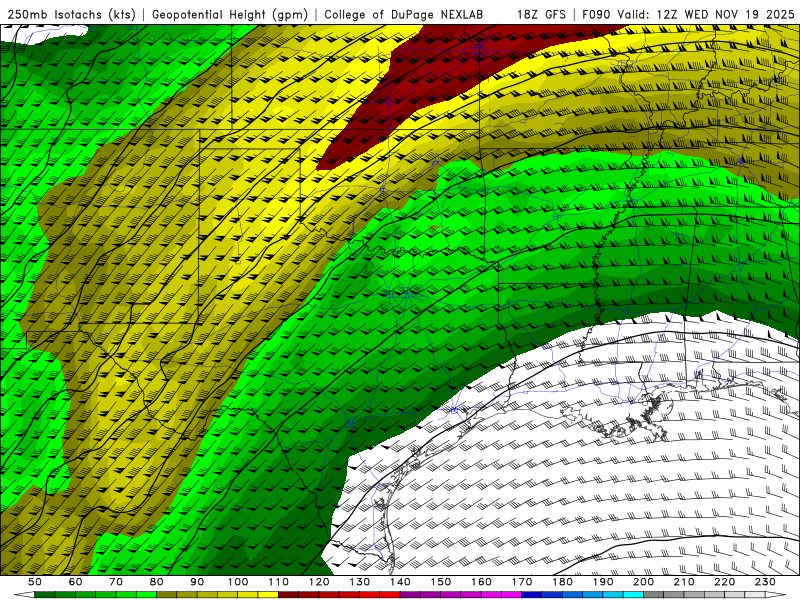Click the 50 knot label on the legend
The height and width of the screenshot is (600, 800).
point(34,582)
